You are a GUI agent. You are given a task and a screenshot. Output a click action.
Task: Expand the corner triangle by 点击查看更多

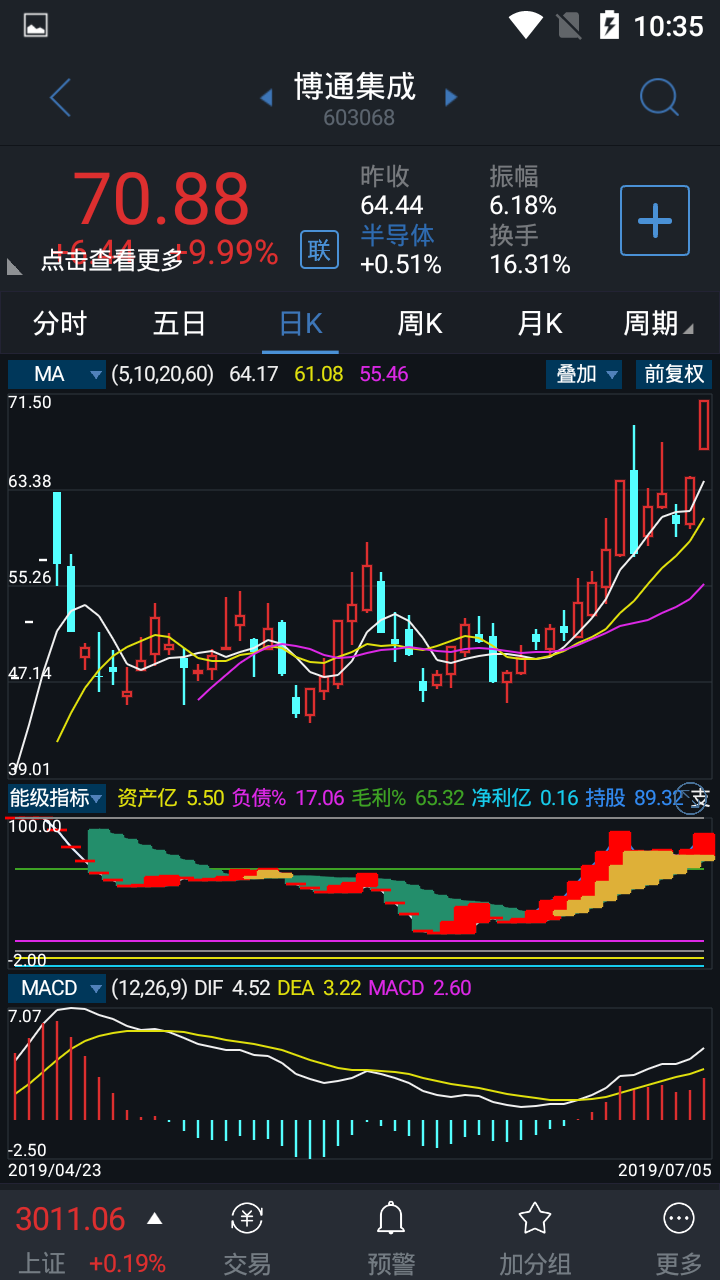[15, 266]
